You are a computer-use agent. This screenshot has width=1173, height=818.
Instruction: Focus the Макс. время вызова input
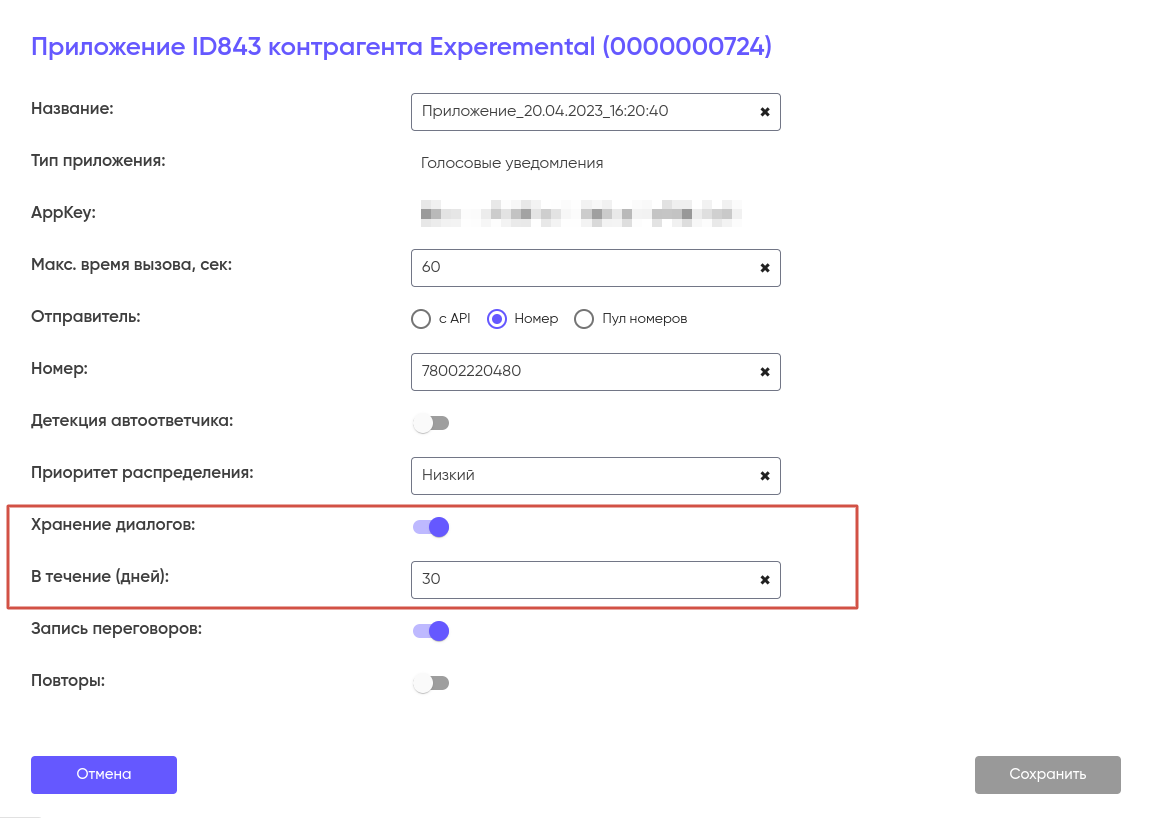[x=580, y=268]
